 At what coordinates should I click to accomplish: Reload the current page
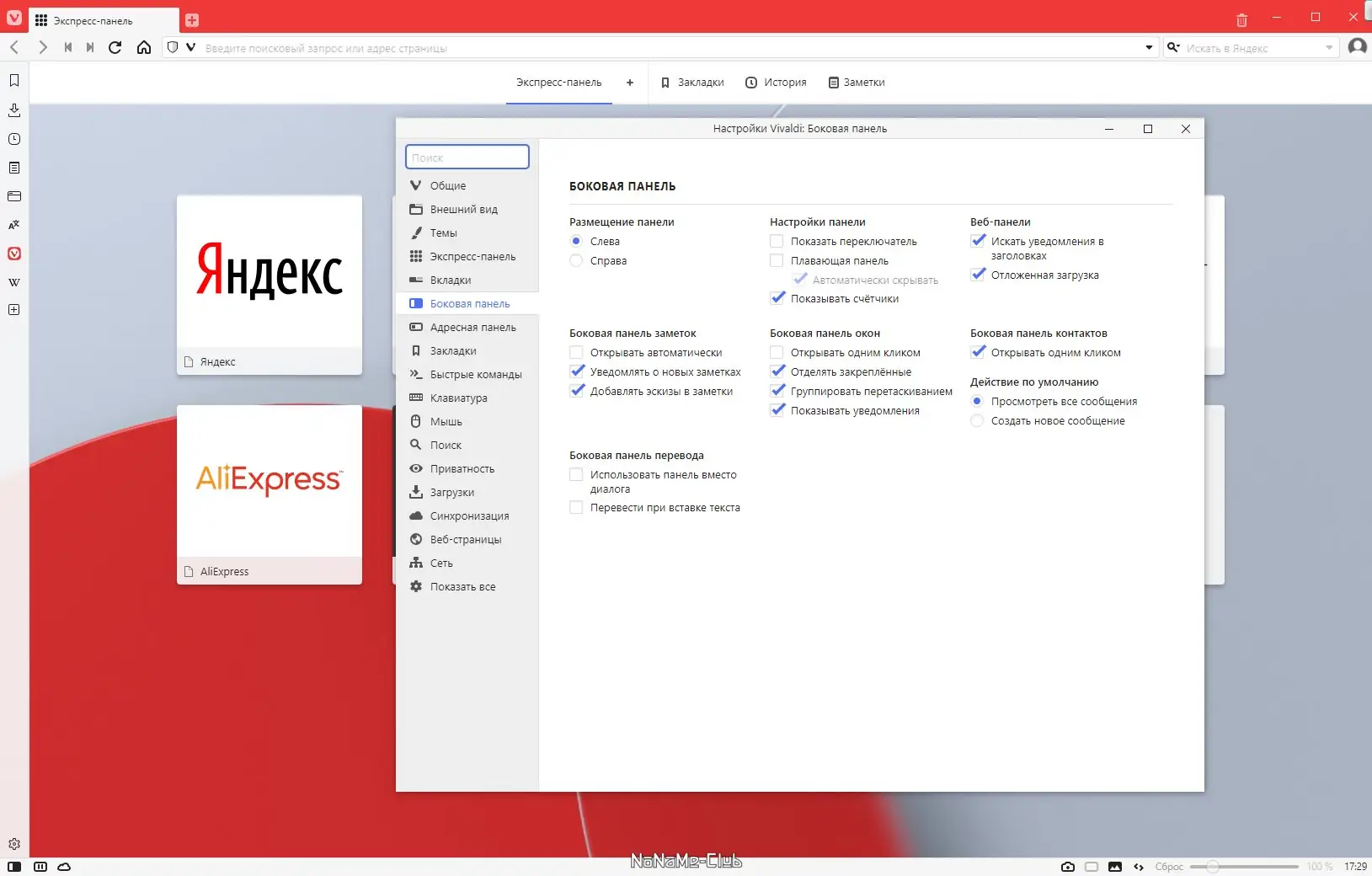pos(115,47)
